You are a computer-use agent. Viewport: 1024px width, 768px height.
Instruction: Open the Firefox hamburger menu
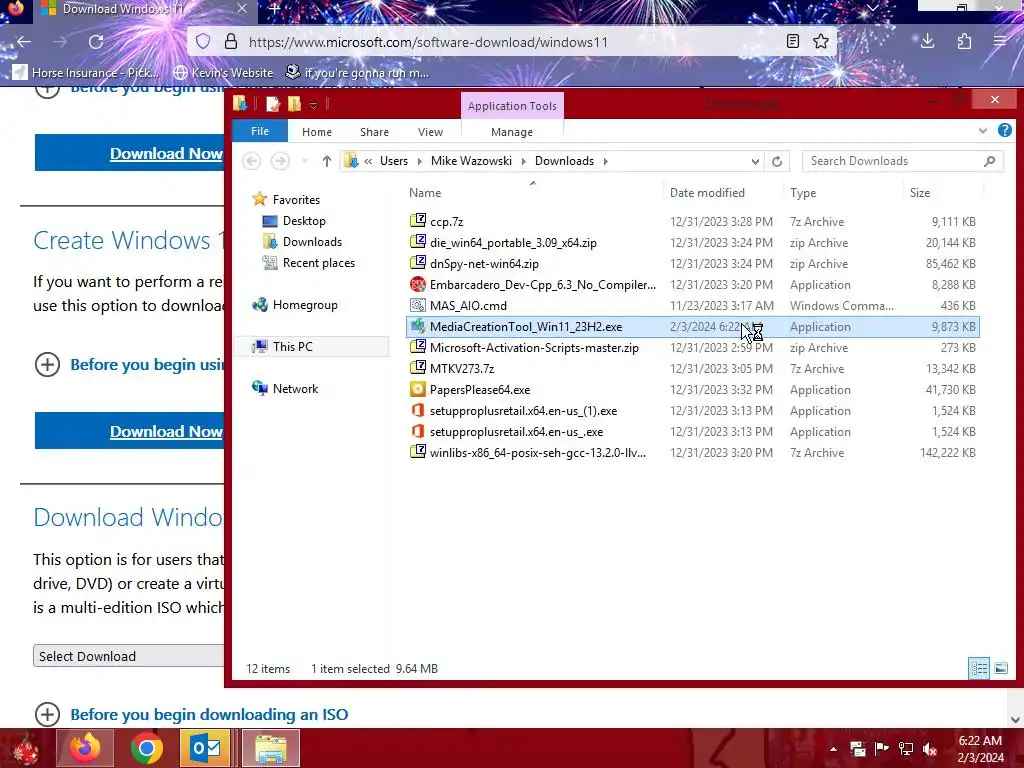tap(1000, 42)
